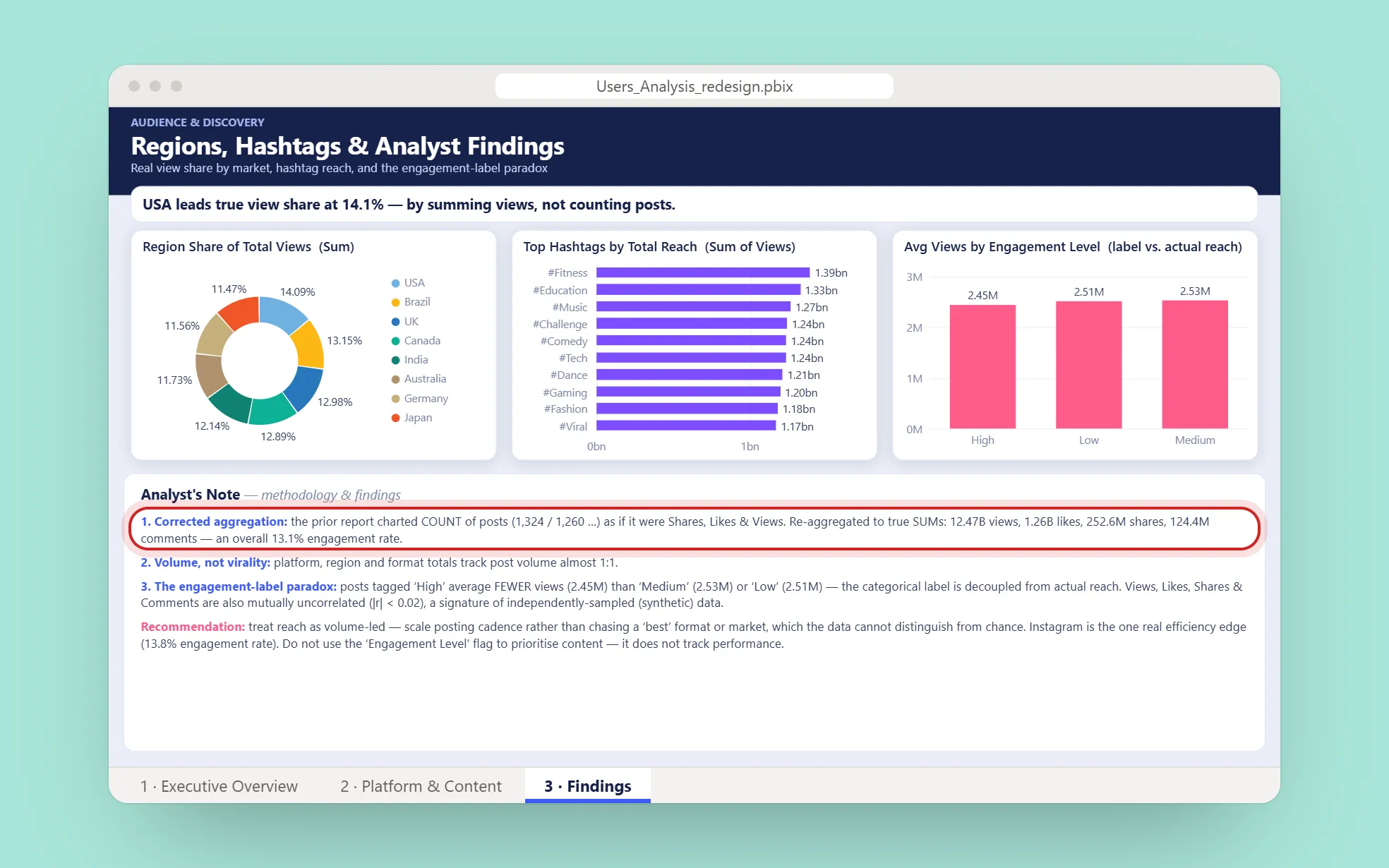The width and height of the screenshot is (1389, 868).
Task: Click the 'Corrected aggregation' finding heading
Action: click(x=214, y=522)
